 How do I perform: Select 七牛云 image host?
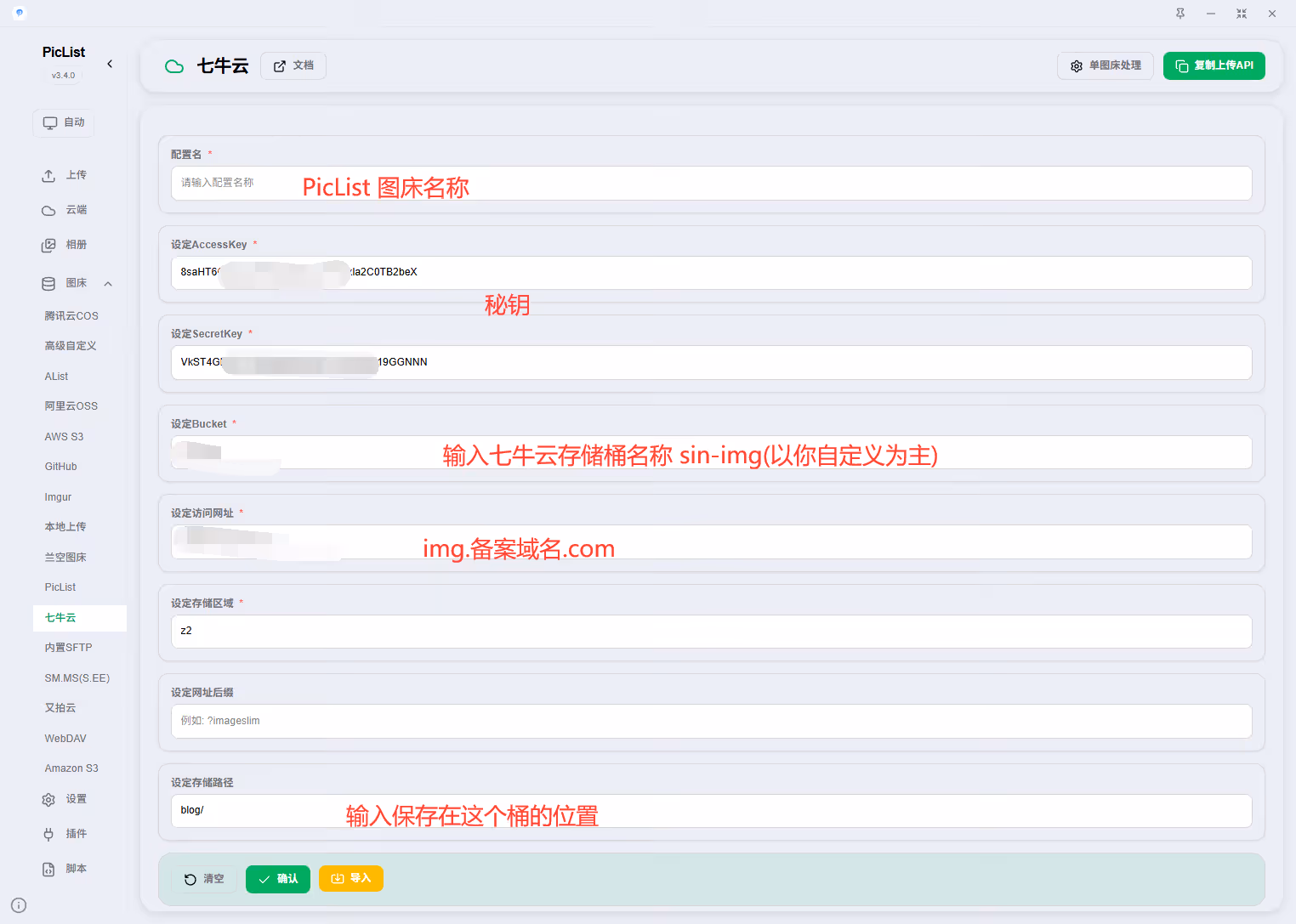click(x=80, y=618)
